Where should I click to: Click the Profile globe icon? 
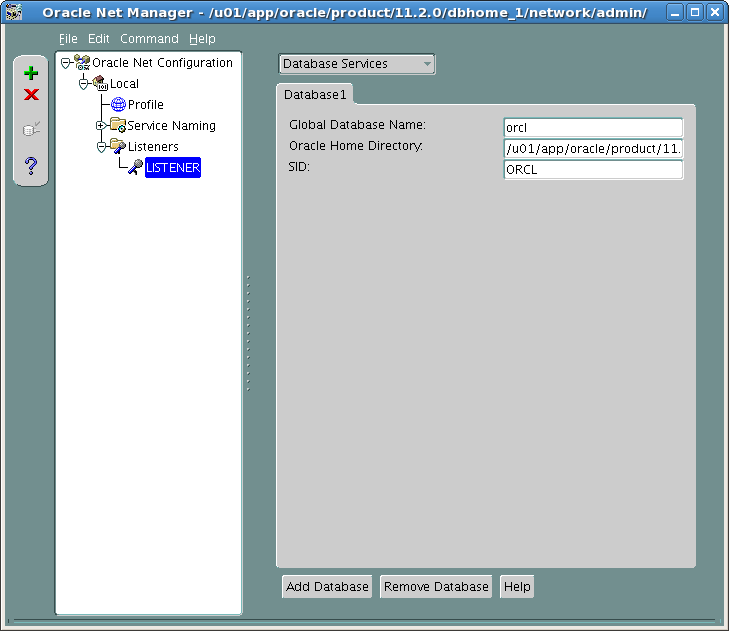pos(118,104)
